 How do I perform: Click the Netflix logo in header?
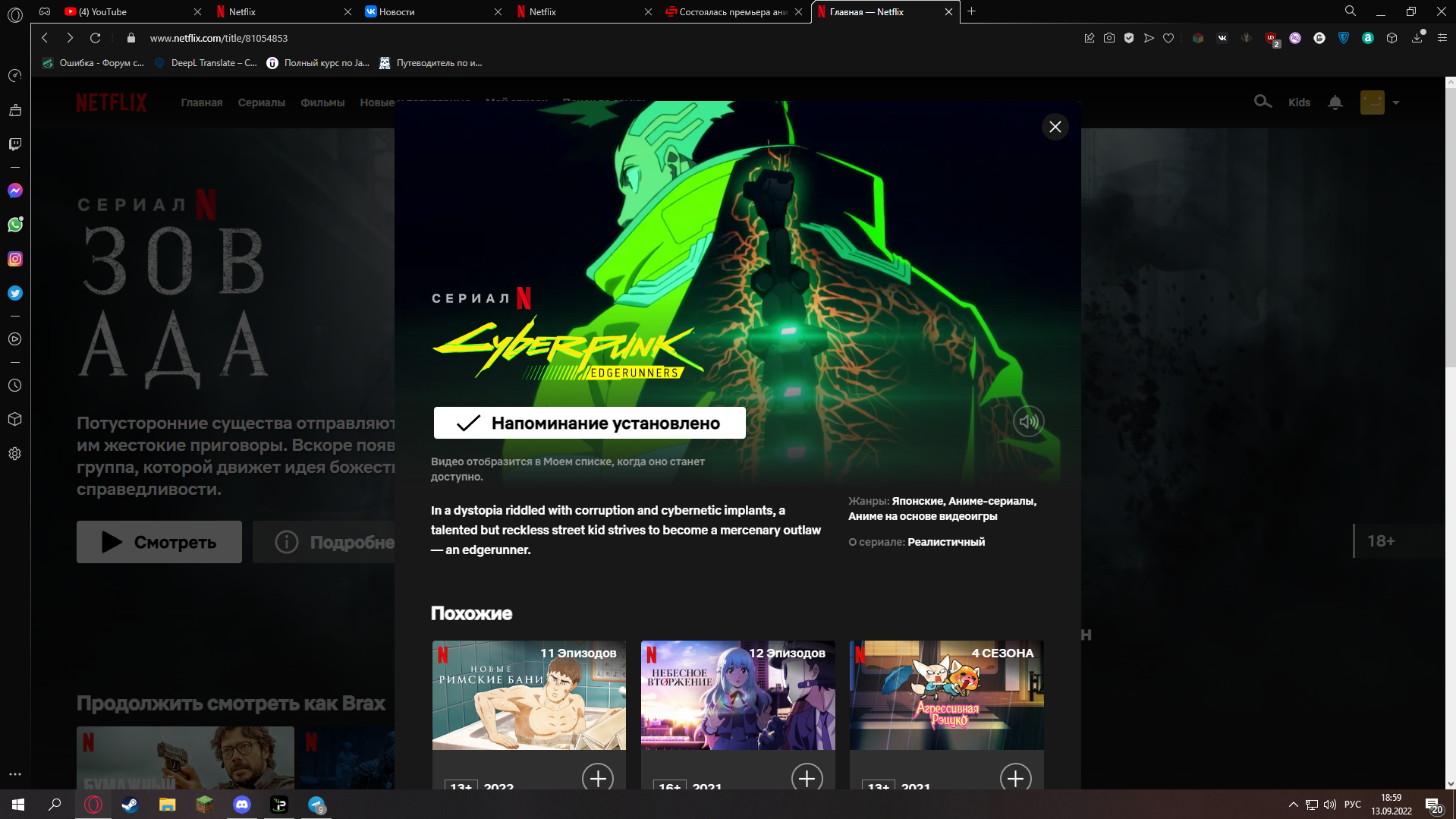click(112, 102)
